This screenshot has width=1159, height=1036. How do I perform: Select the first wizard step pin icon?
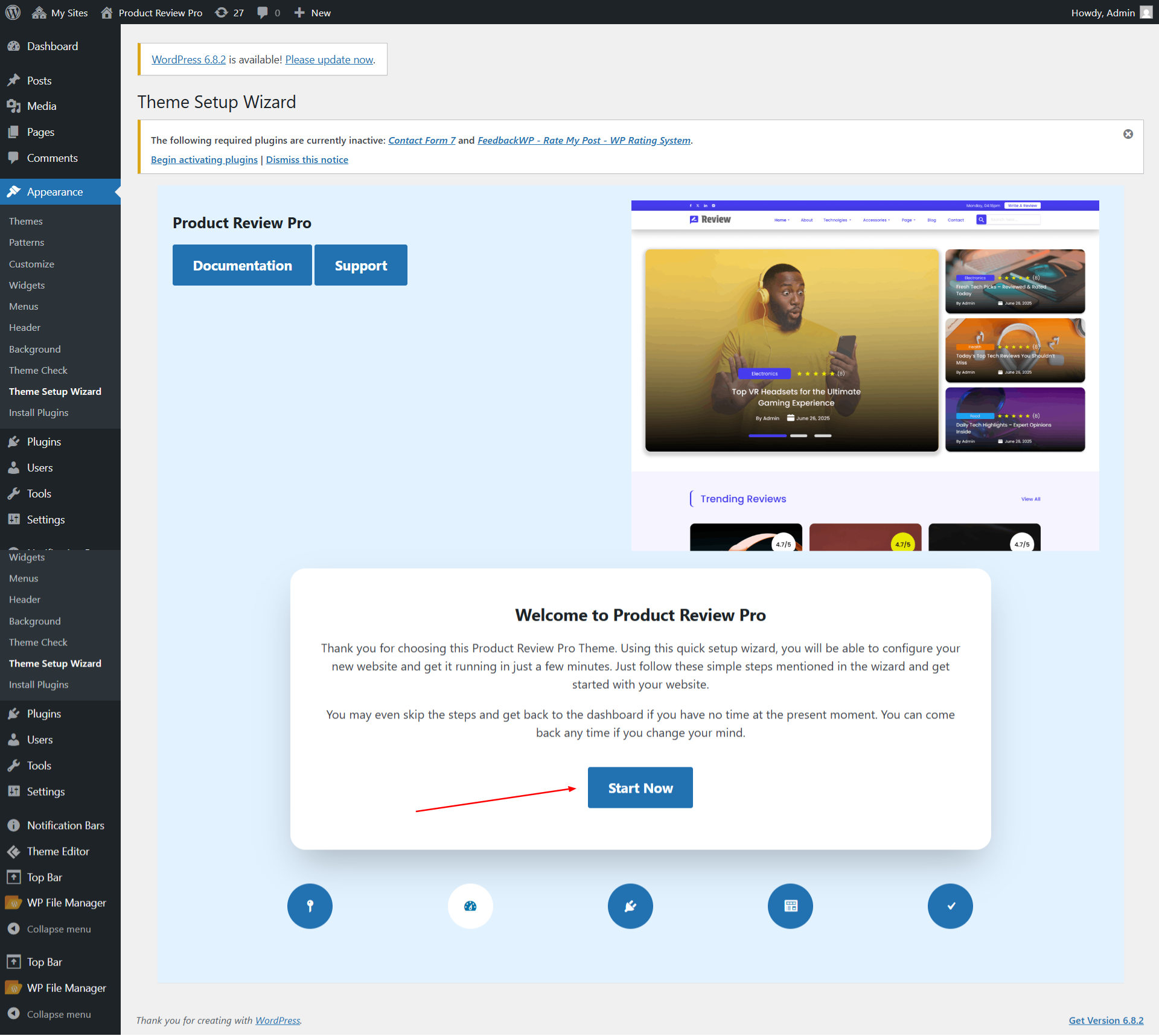310,906
